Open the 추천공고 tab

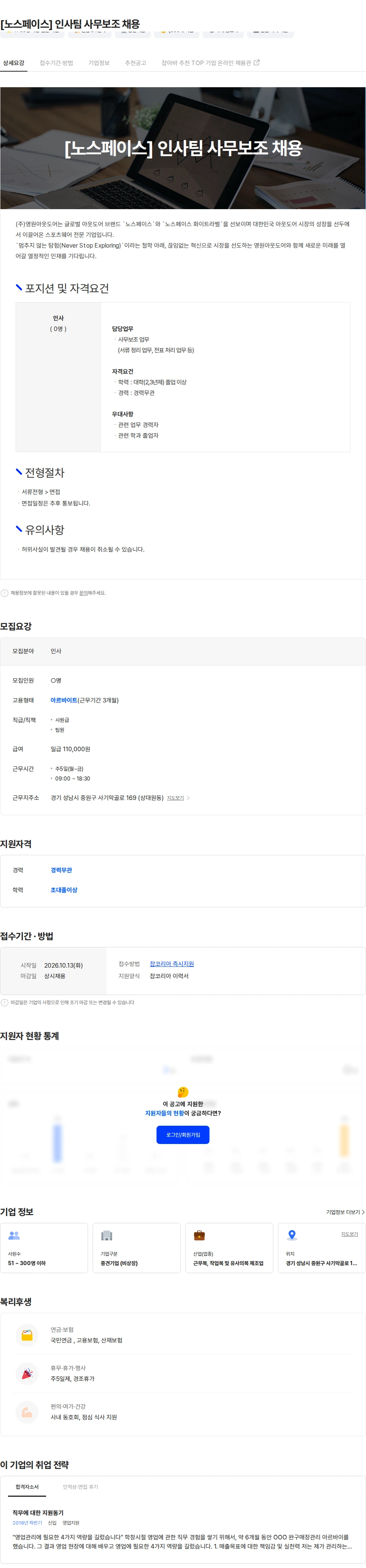(135, 63)
